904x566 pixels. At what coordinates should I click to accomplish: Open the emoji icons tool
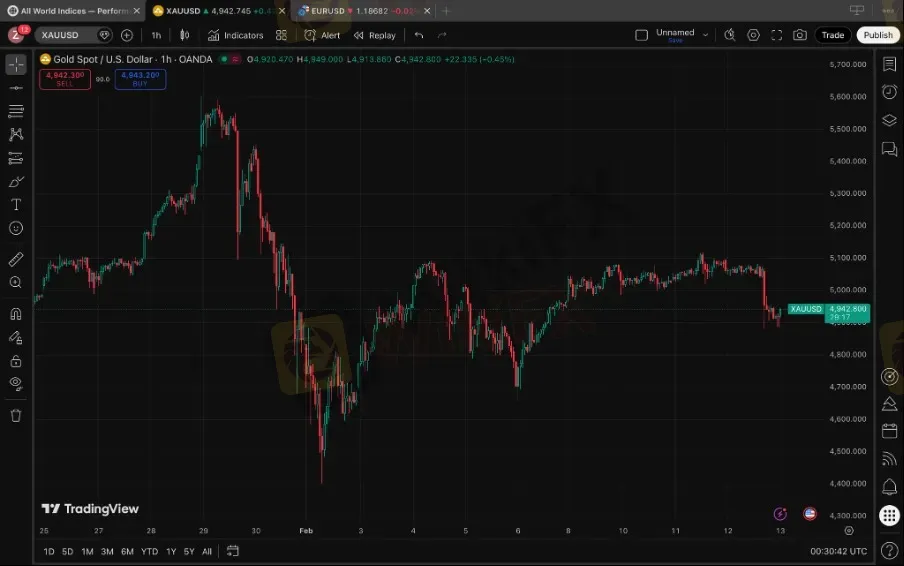pyautogui.click(x=16, y=228)
